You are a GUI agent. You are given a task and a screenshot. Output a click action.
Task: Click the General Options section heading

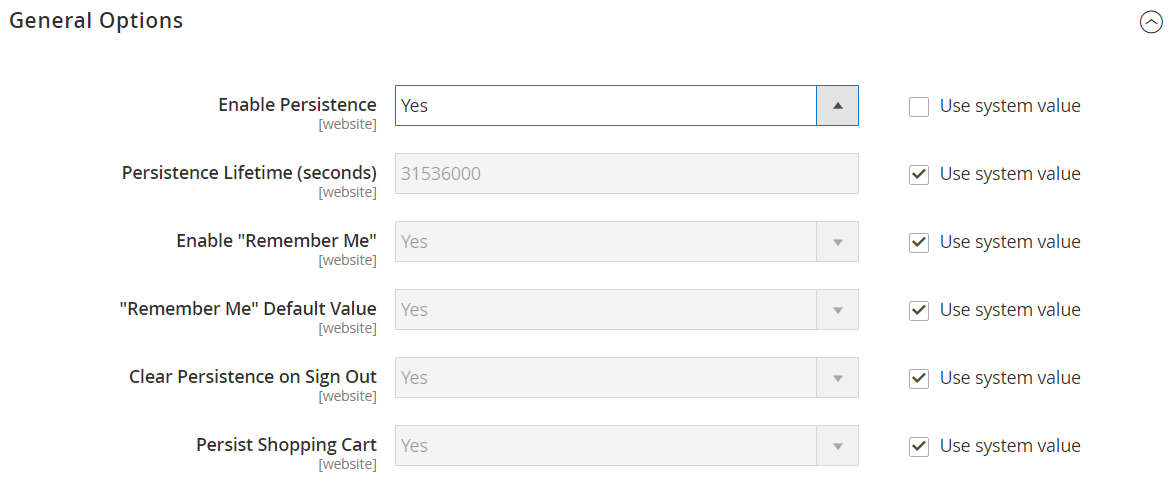[x=96, y=21]
